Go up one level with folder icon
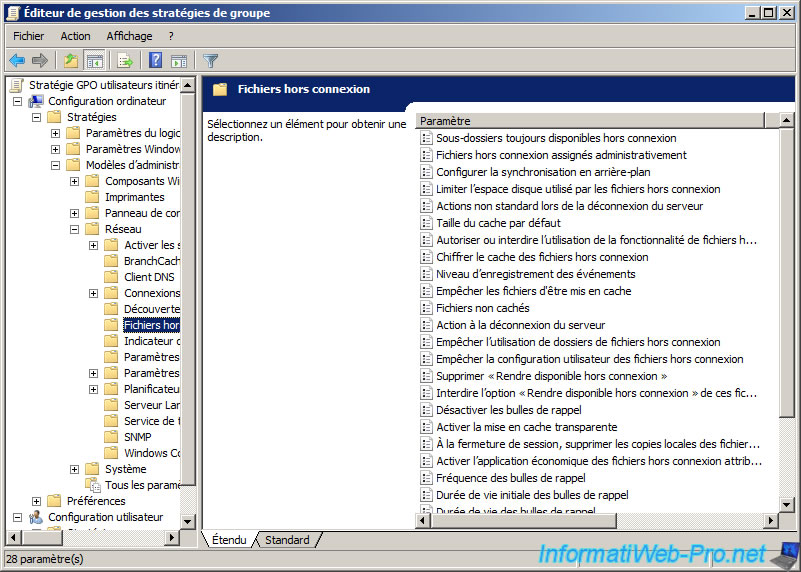 tap(71, 61)
